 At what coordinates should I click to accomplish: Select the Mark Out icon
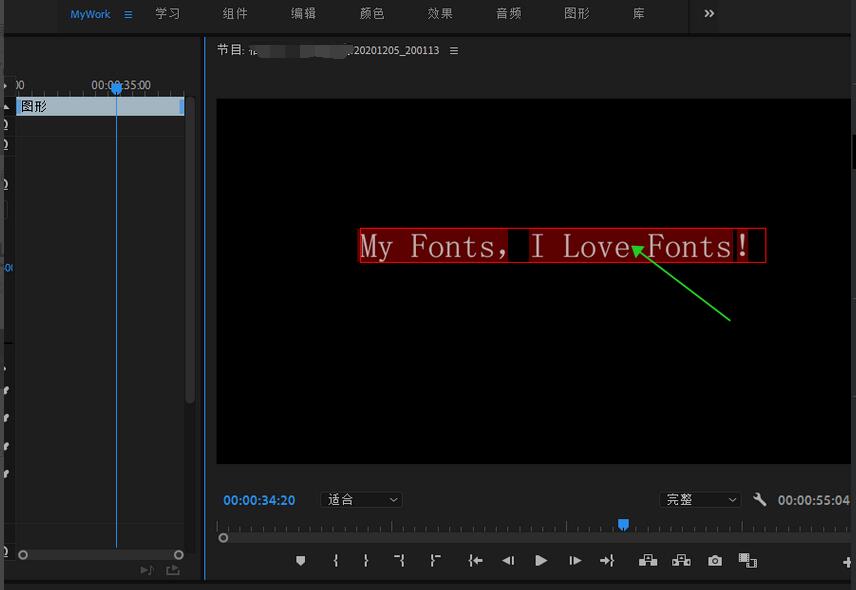pos(365,561)
